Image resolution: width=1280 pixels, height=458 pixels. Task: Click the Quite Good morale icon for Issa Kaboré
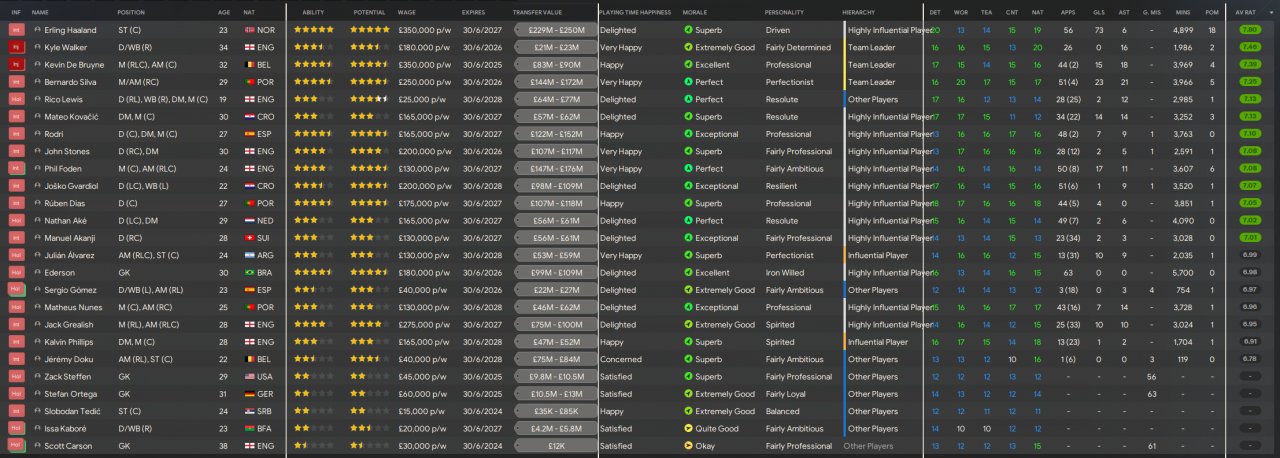pos(688,428)
